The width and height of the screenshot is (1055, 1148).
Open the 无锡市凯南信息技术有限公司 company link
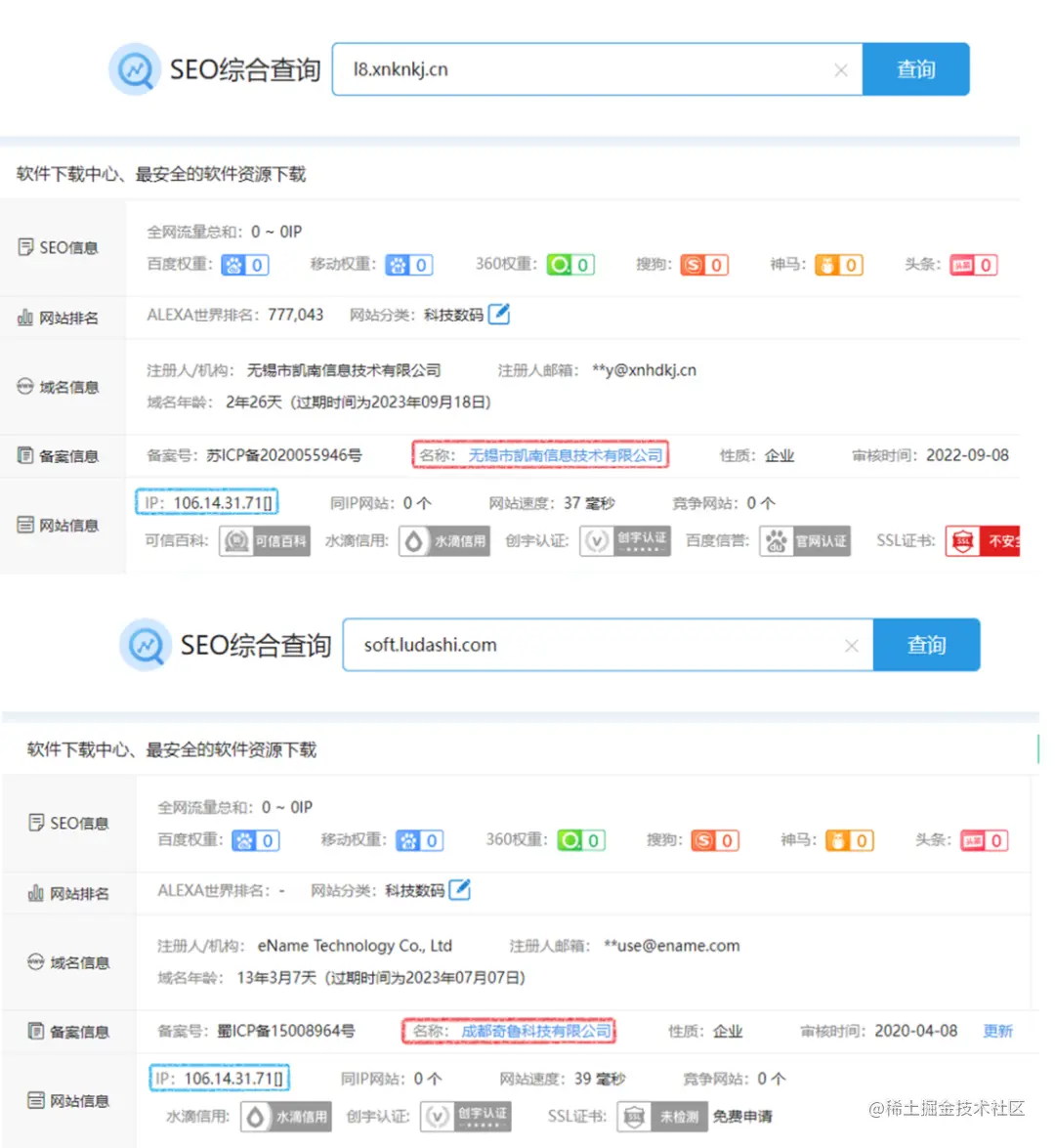pyautogui.click(x=566, y=455)
